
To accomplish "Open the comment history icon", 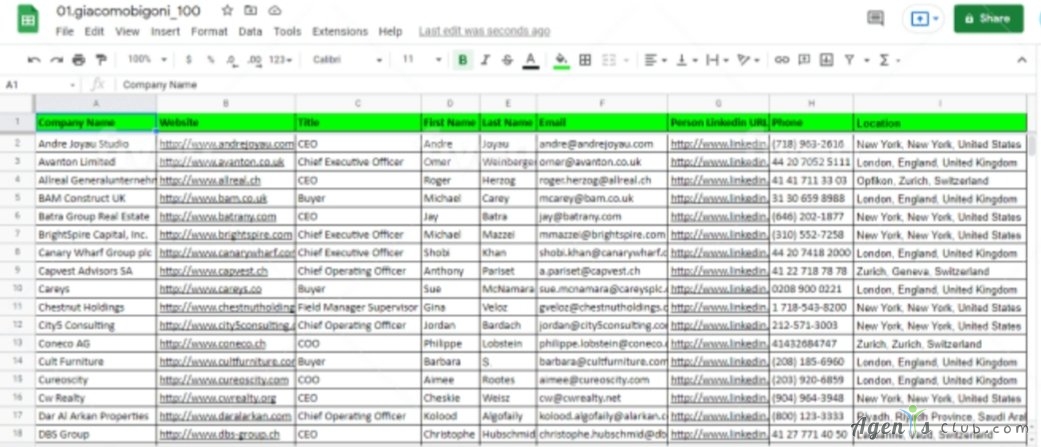I will point(876,19).
